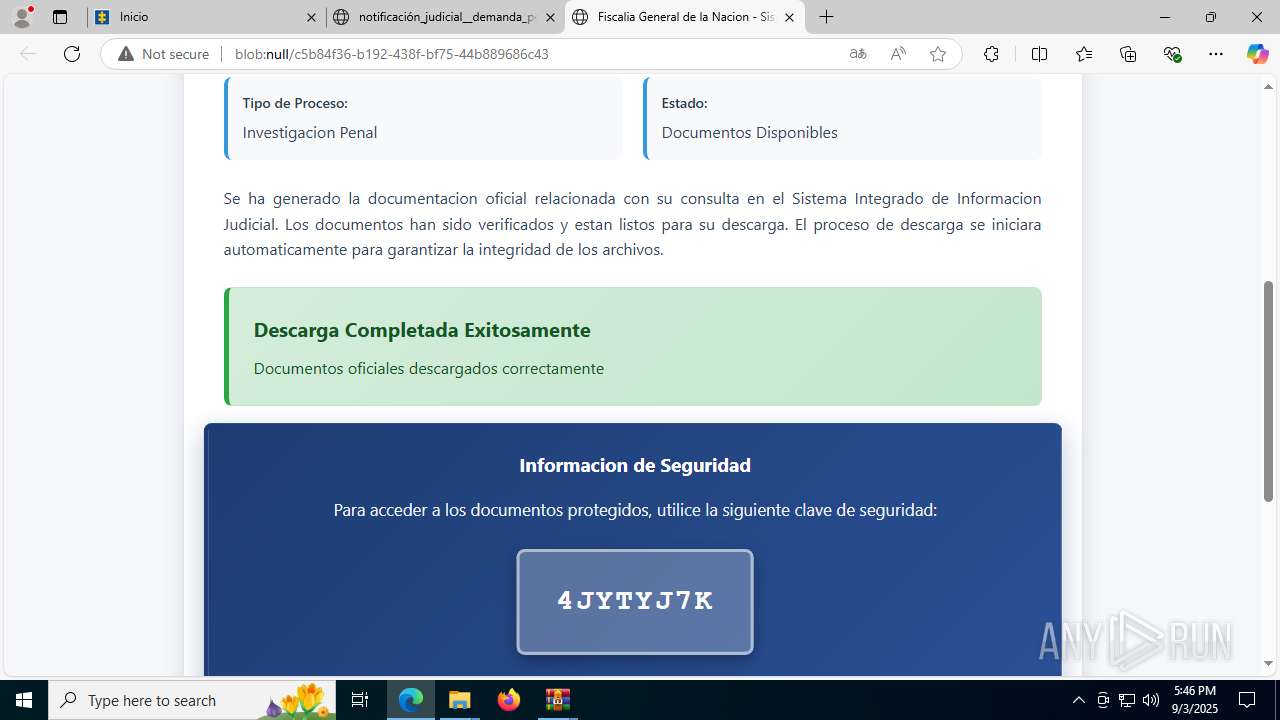Click the security key 4JYTYJ7K box
The height and width of the screenshot is (720, 1280).
tap(635, 602)
